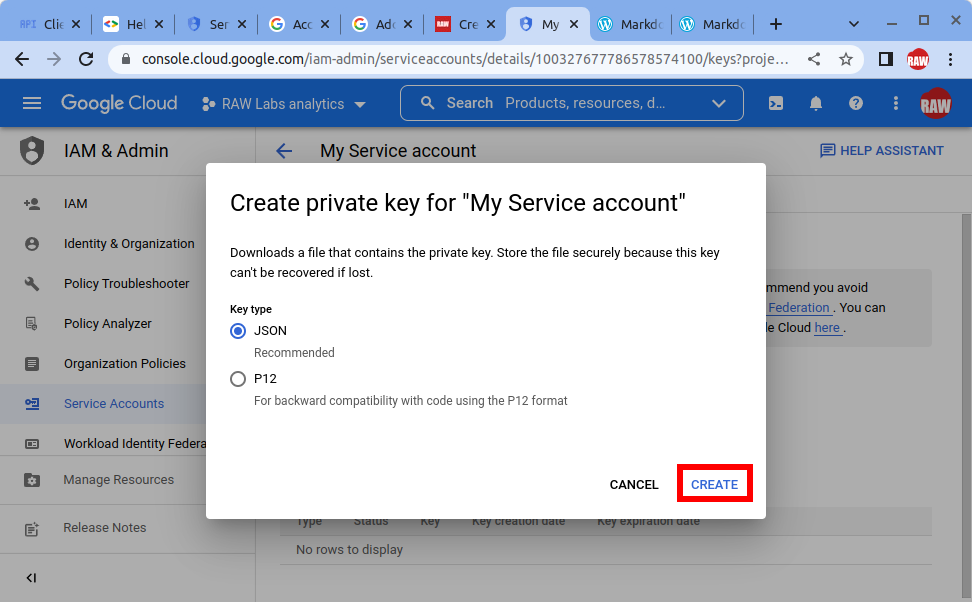
Task: Go back with the blue arrow beside My Service account
Action: pyautogui.click(x=284, y=151)
